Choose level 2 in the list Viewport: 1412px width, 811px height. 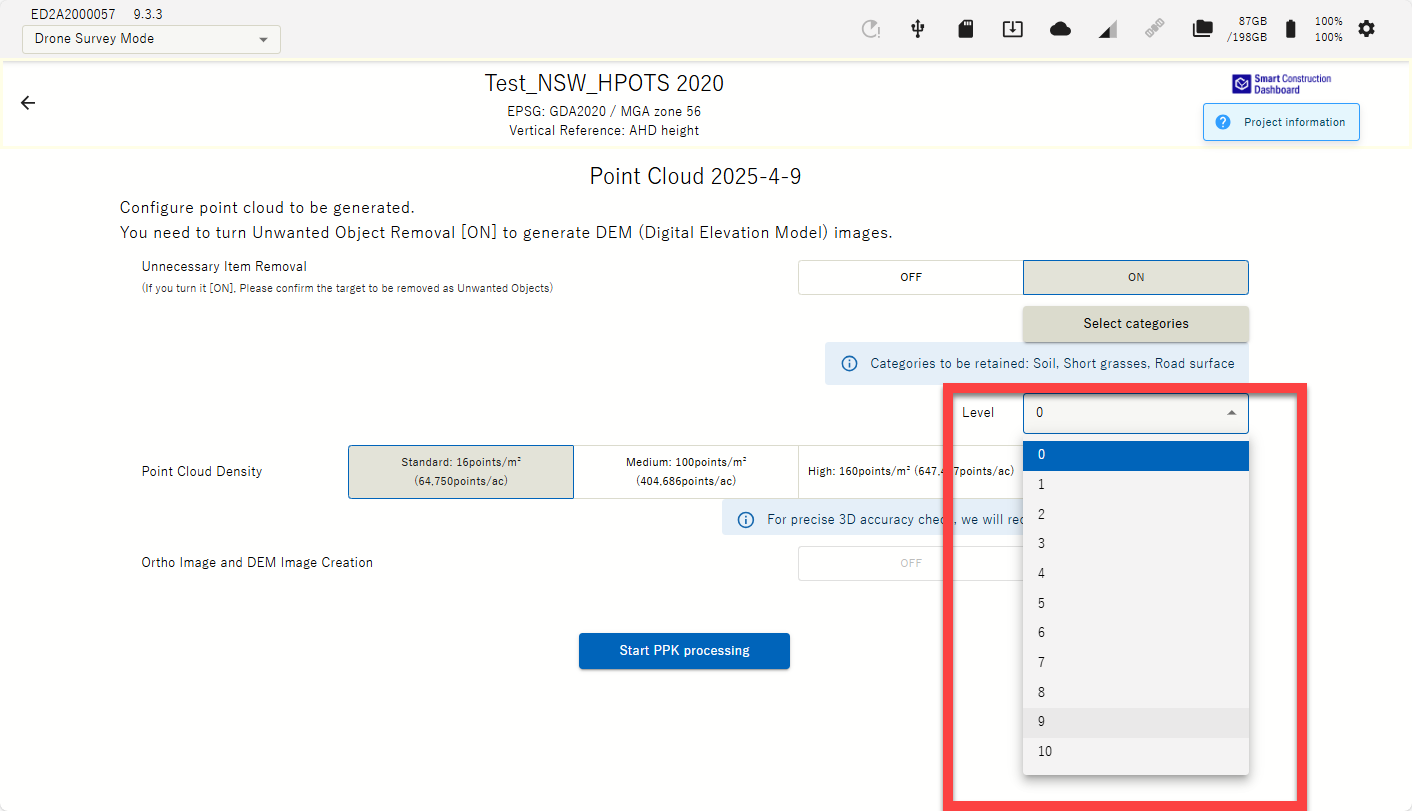coord(1135,514)
